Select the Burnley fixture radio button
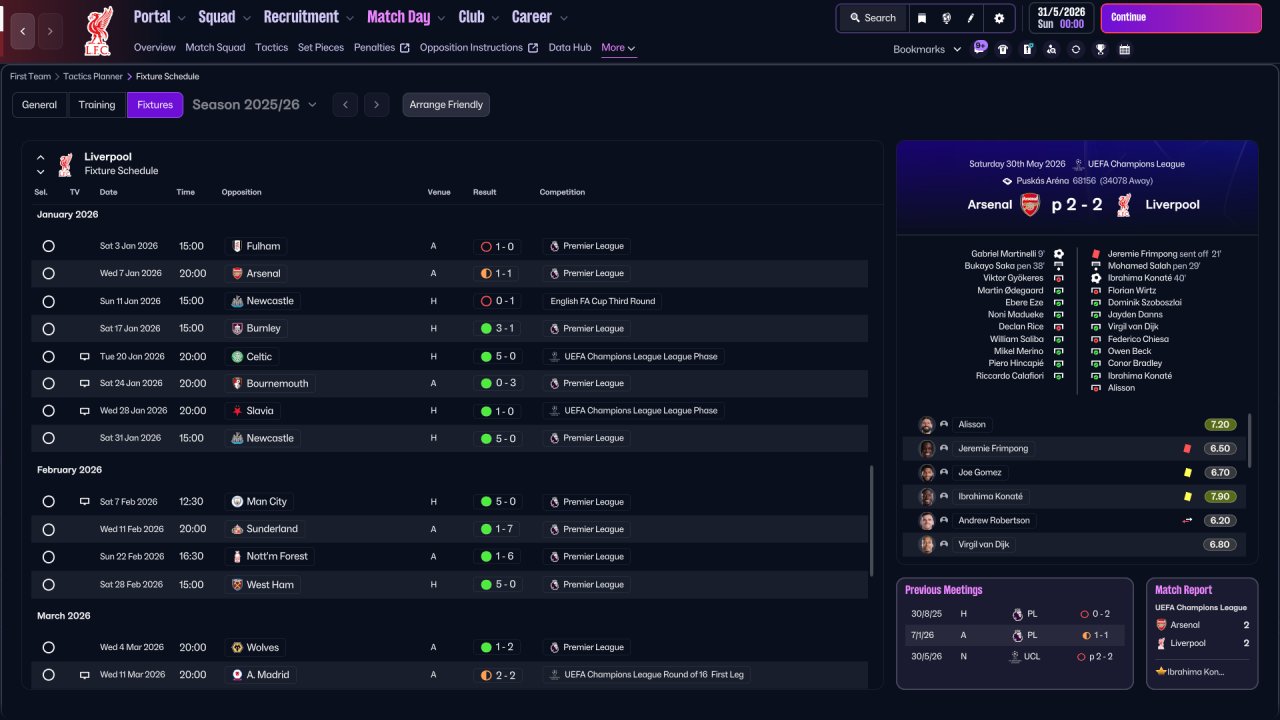The image size is (1280, 720). [48, 328]
